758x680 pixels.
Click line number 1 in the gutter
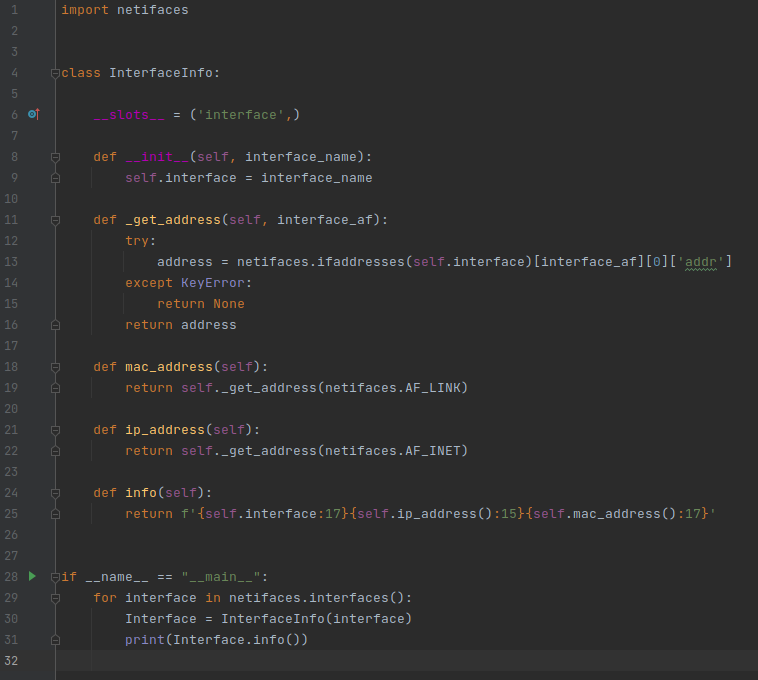pos(15,10)
